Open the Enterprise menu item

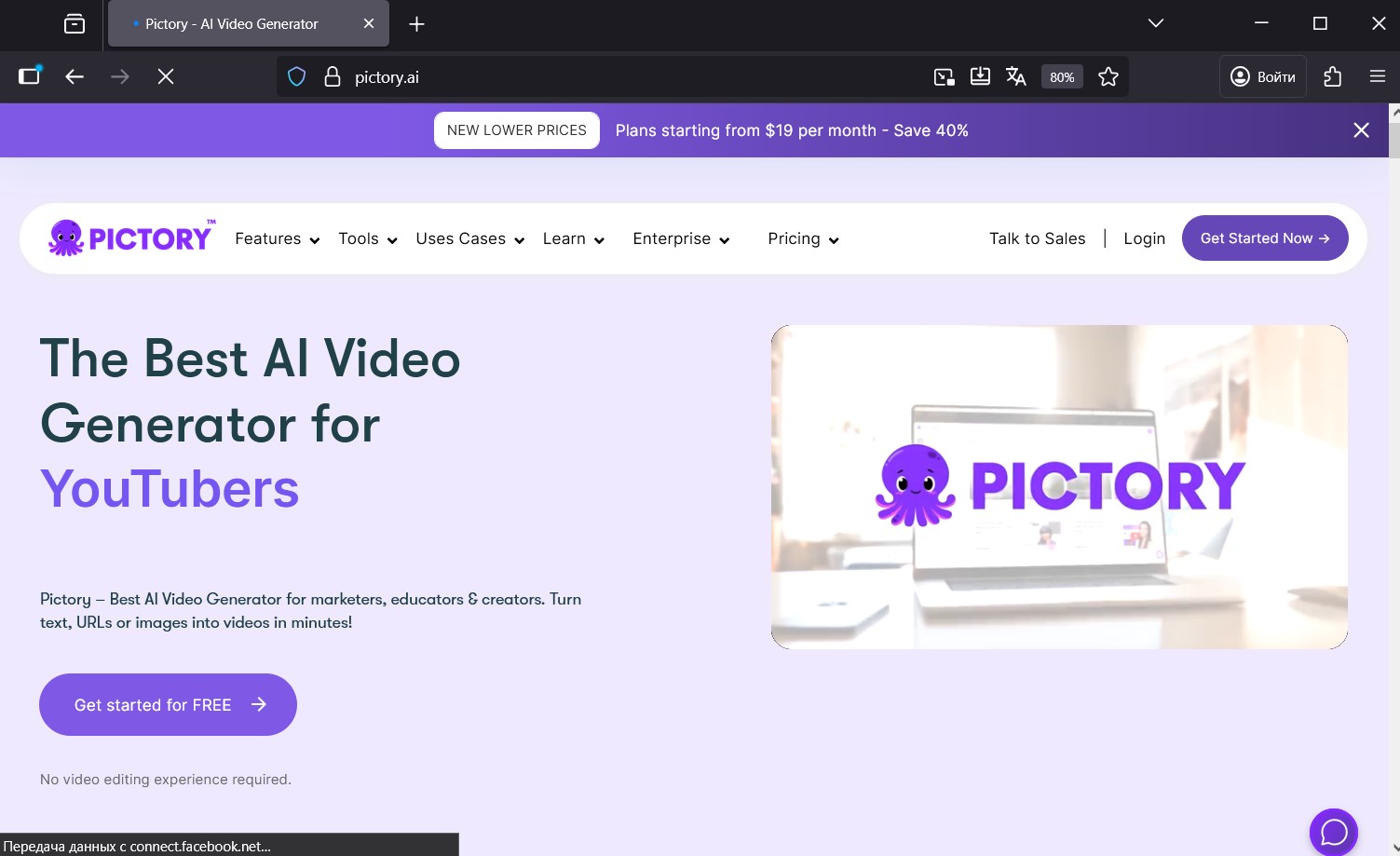click(x=681, y=239)
